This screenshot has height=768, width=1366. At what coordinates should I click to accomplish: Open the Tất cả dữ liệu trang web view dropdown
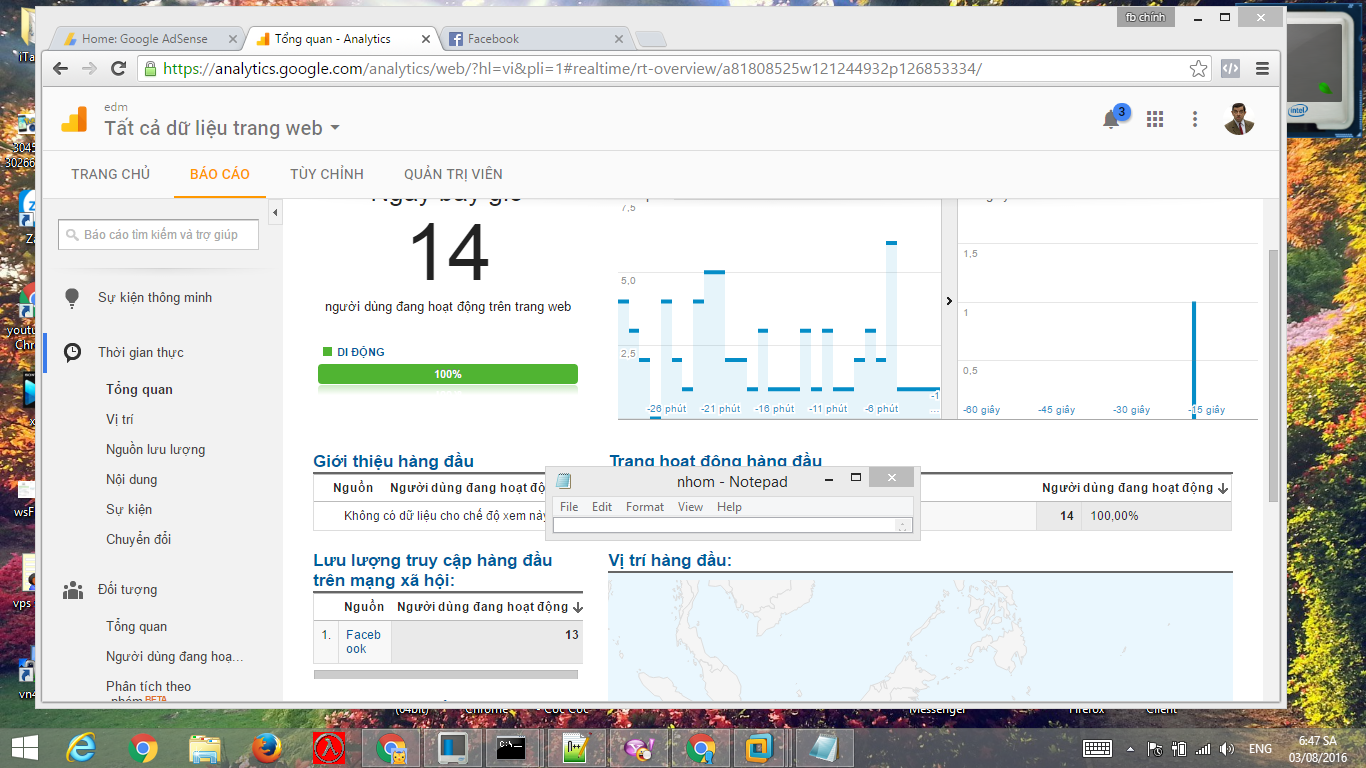point(222,128)
